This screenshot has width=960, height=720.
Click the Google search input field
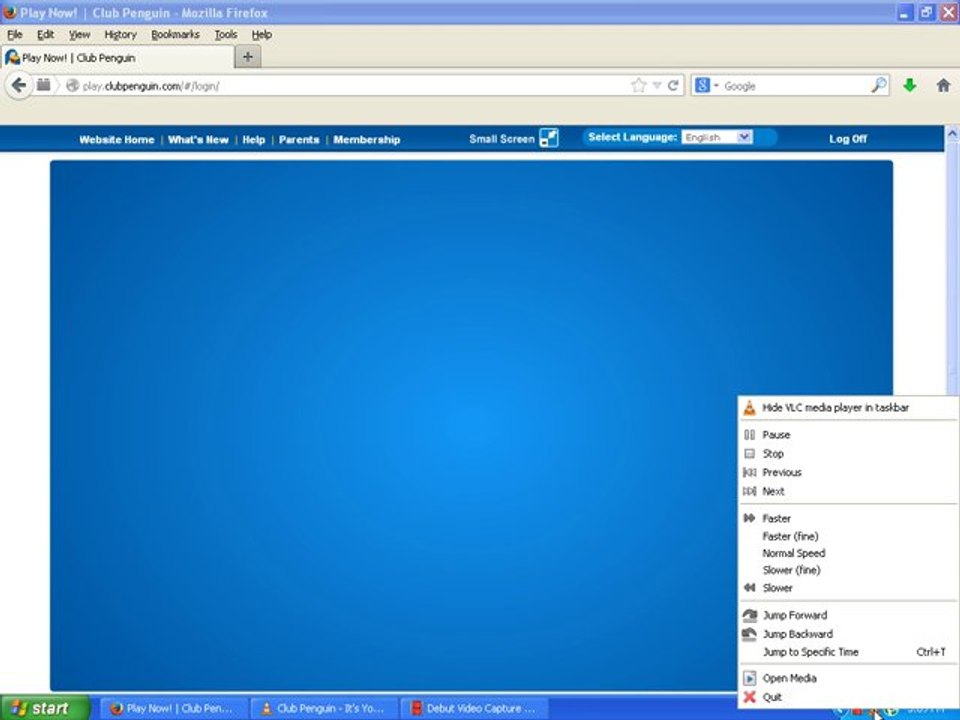coord(796,86)
